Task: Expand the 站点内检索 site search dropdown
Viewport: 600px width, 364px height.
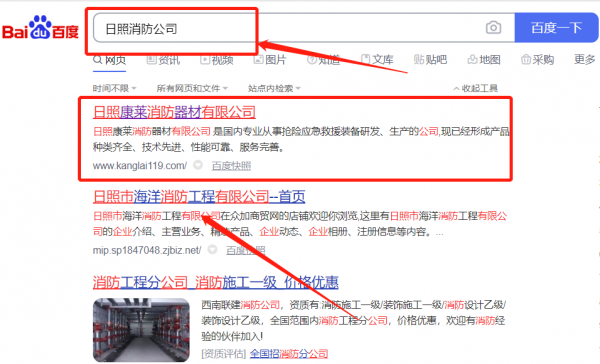Action: pyautogui.click(x=274, y=88)
